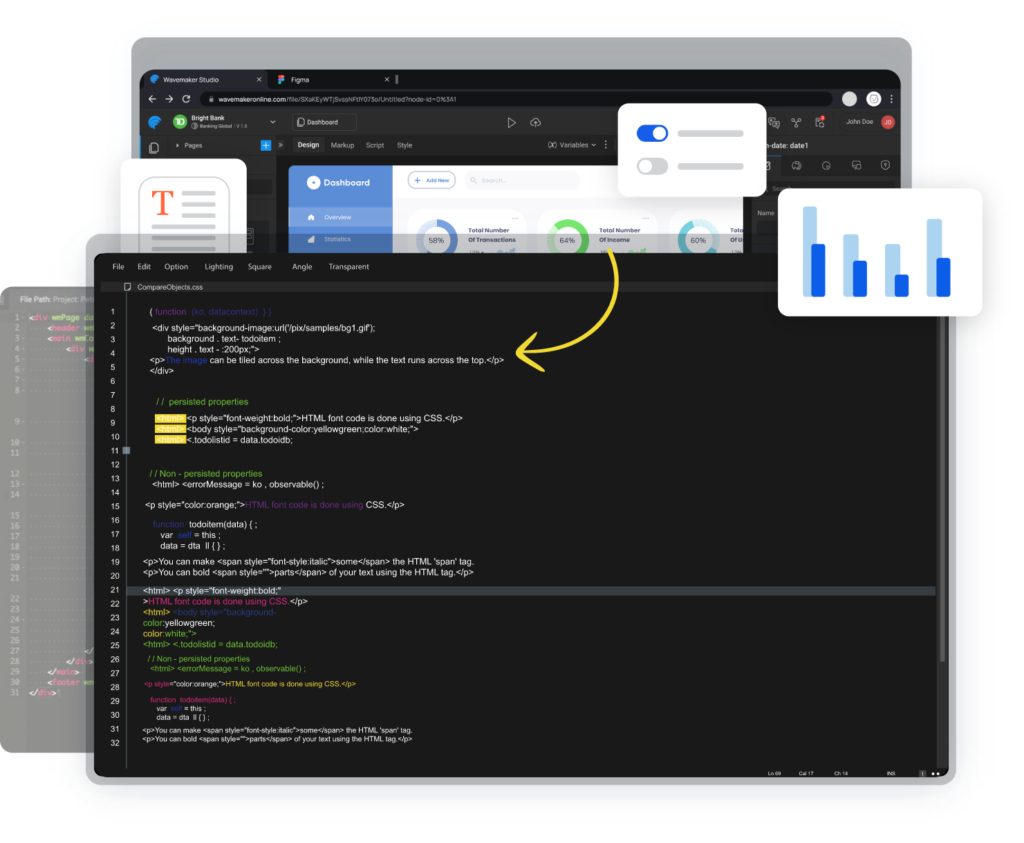Select the CompareObjects.css file tab
1024x843 pixels.
[x=170, y=287]
